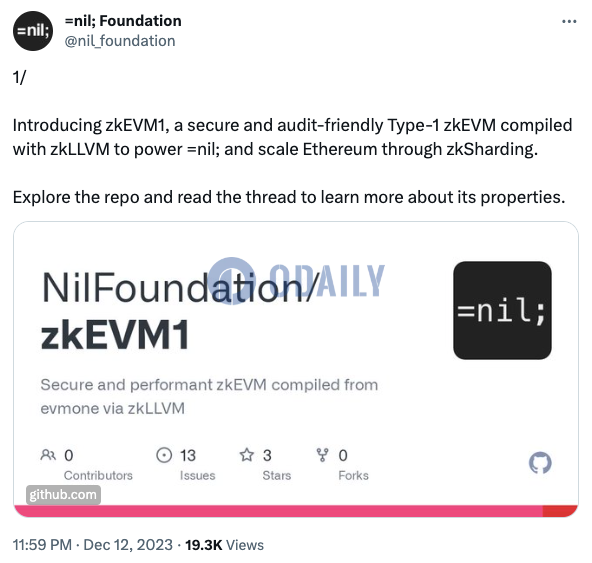
Task: Open the three-dot more options menu
Action: point(569,22)
